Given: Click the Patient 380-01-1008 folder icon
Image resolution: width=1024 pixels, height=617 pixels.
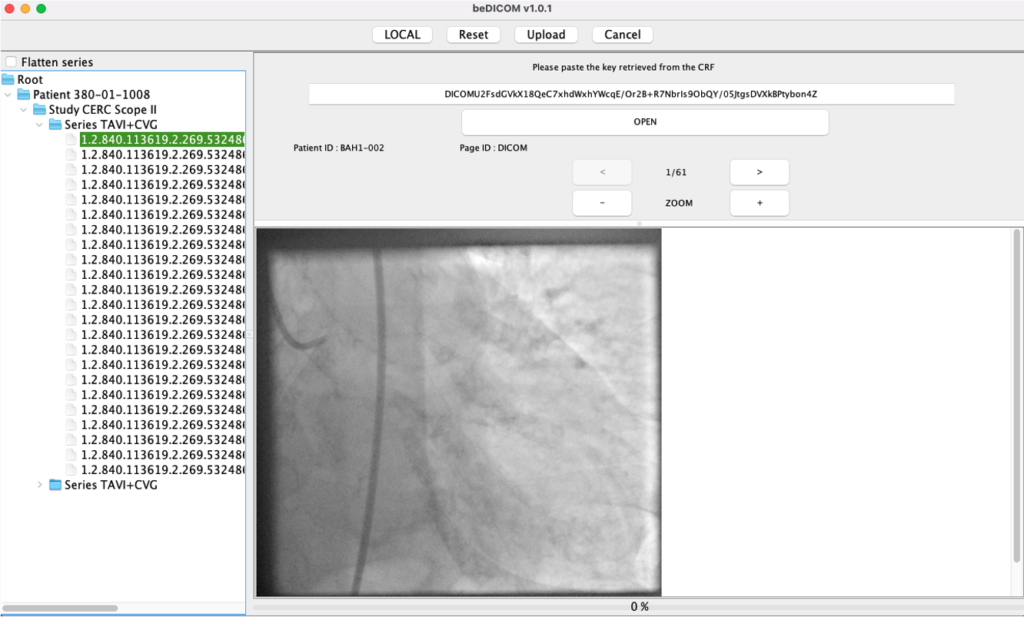Looking at the screenshot, I should point(25,94).
